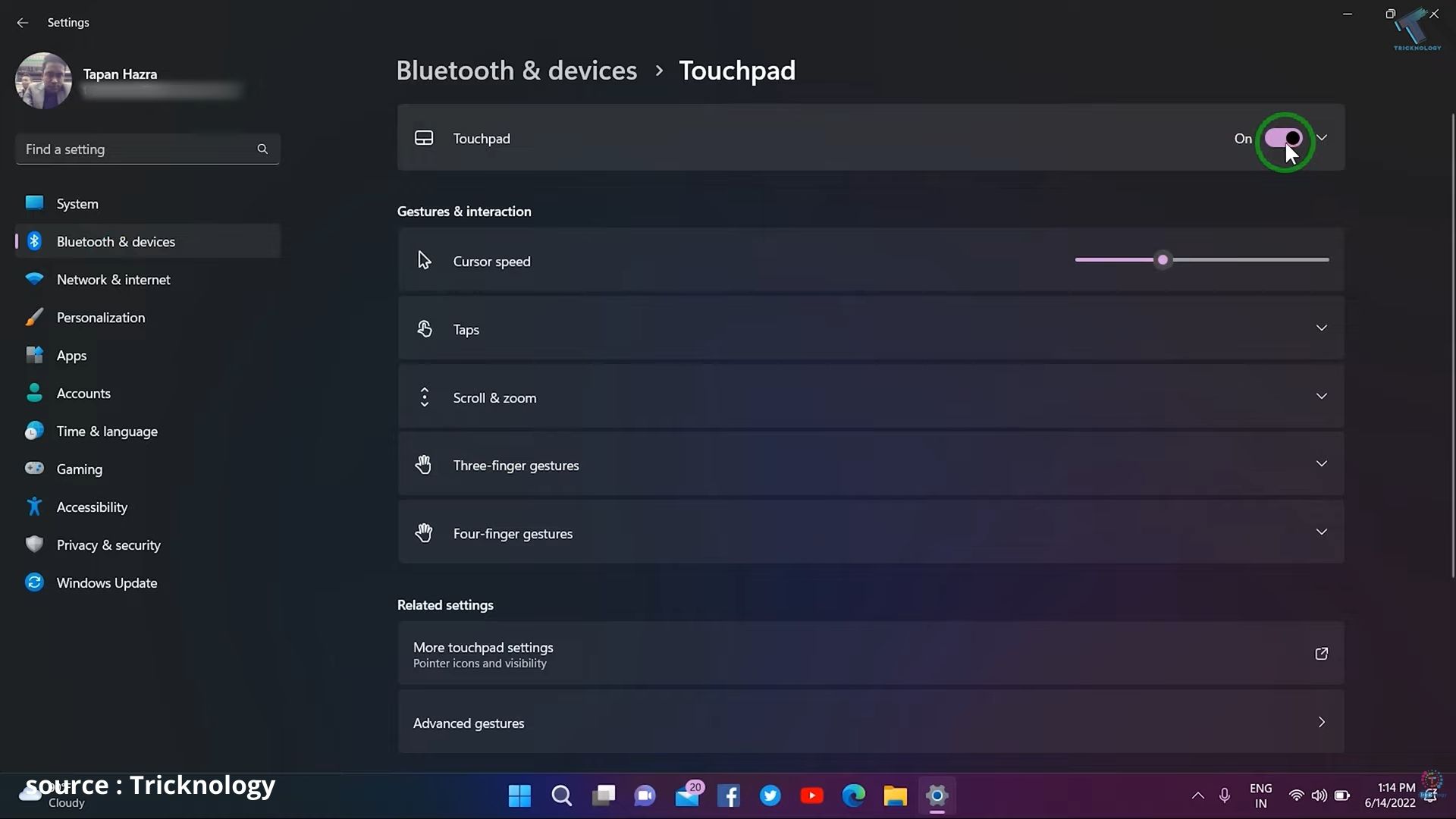Open Microsoft Edge from taskbar

(x=854, y=795)
